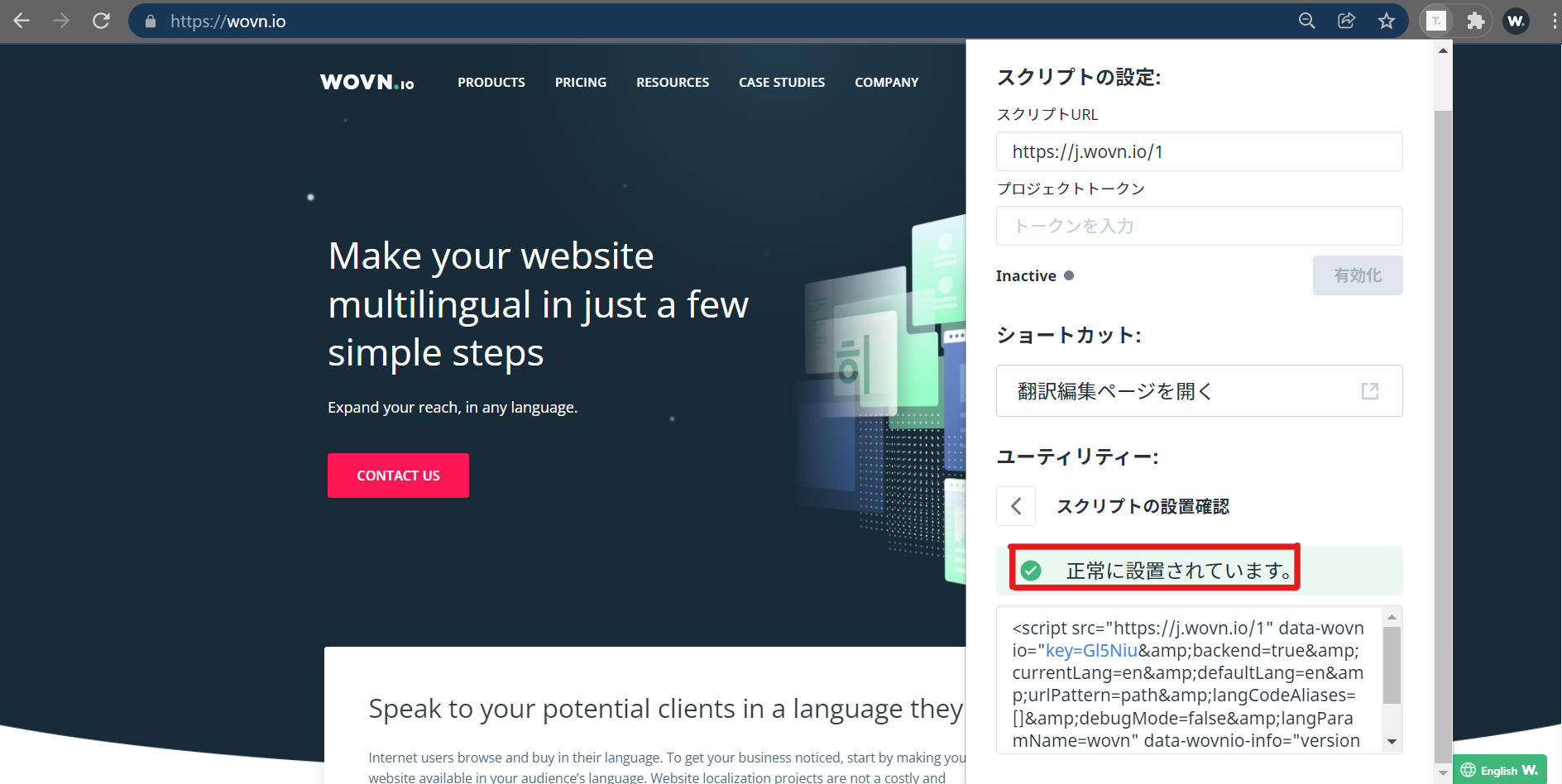Click the zoom magnifier icon in address bar
The height and width of the screenshot is (784, 1562).
[x=1306, y=21]
